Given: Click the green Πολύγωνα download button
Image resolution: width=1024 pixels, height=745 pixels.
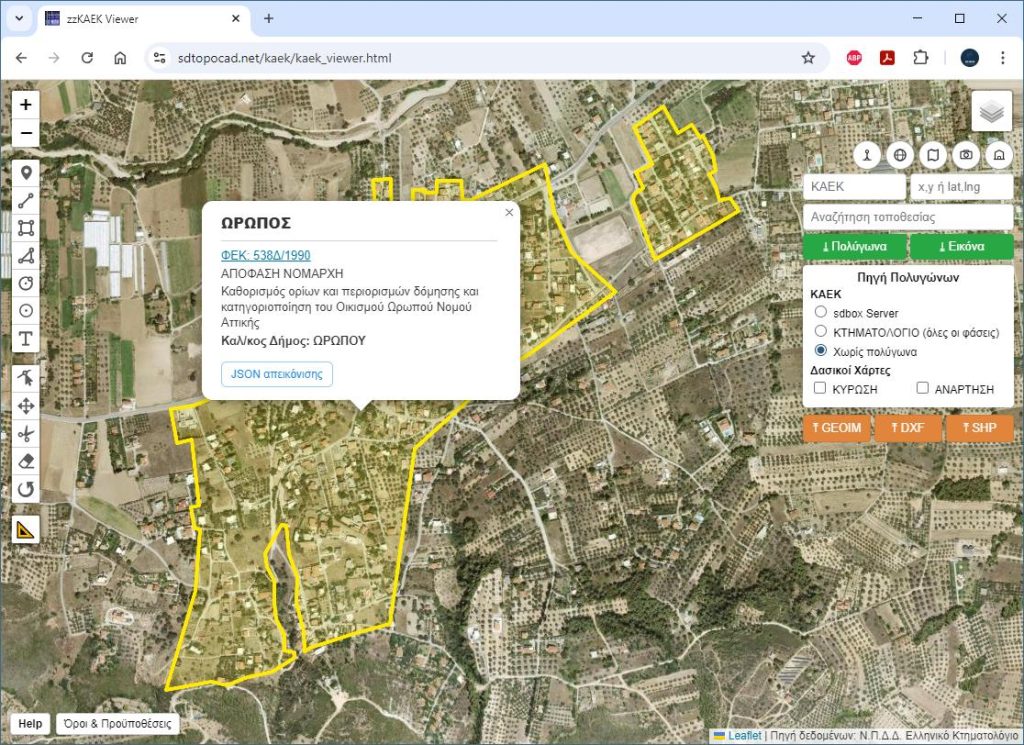Looking at the screenshot, I should coord(854,246).
